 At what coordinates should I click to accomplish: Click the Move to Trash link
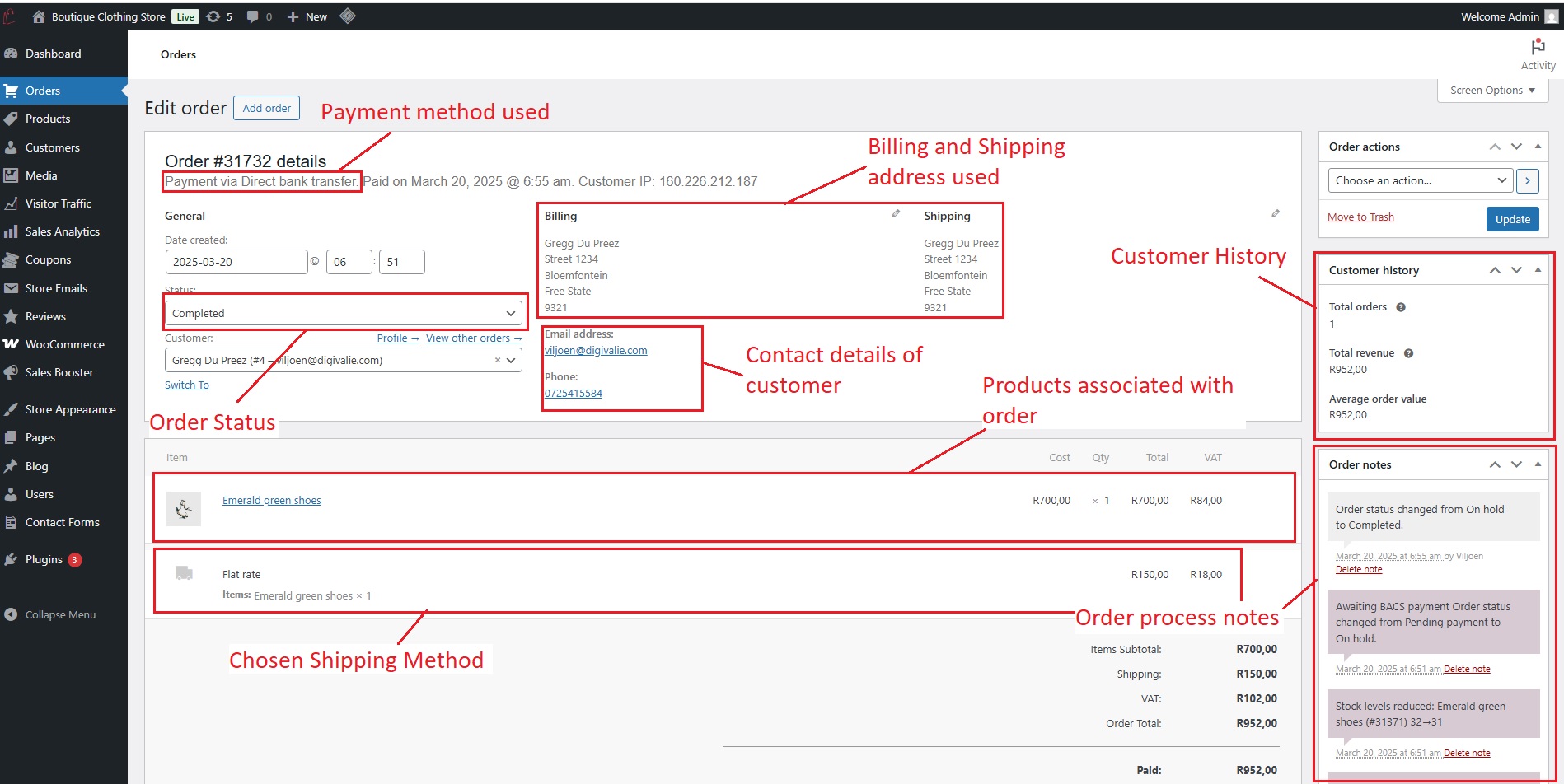(x=1360, y=217)
